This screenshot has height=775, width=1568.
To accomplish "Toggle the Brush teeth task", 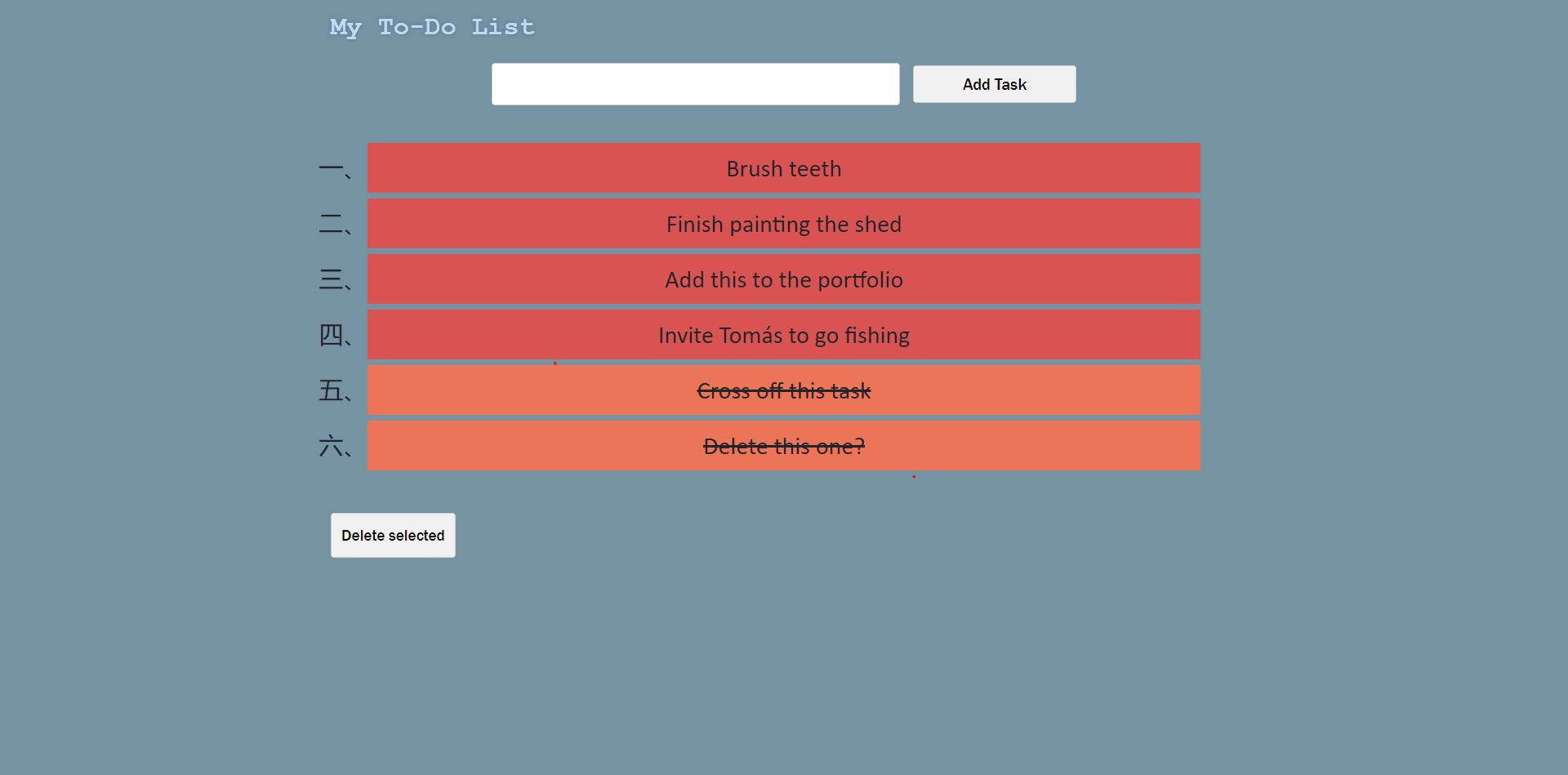I will [783, 168].
